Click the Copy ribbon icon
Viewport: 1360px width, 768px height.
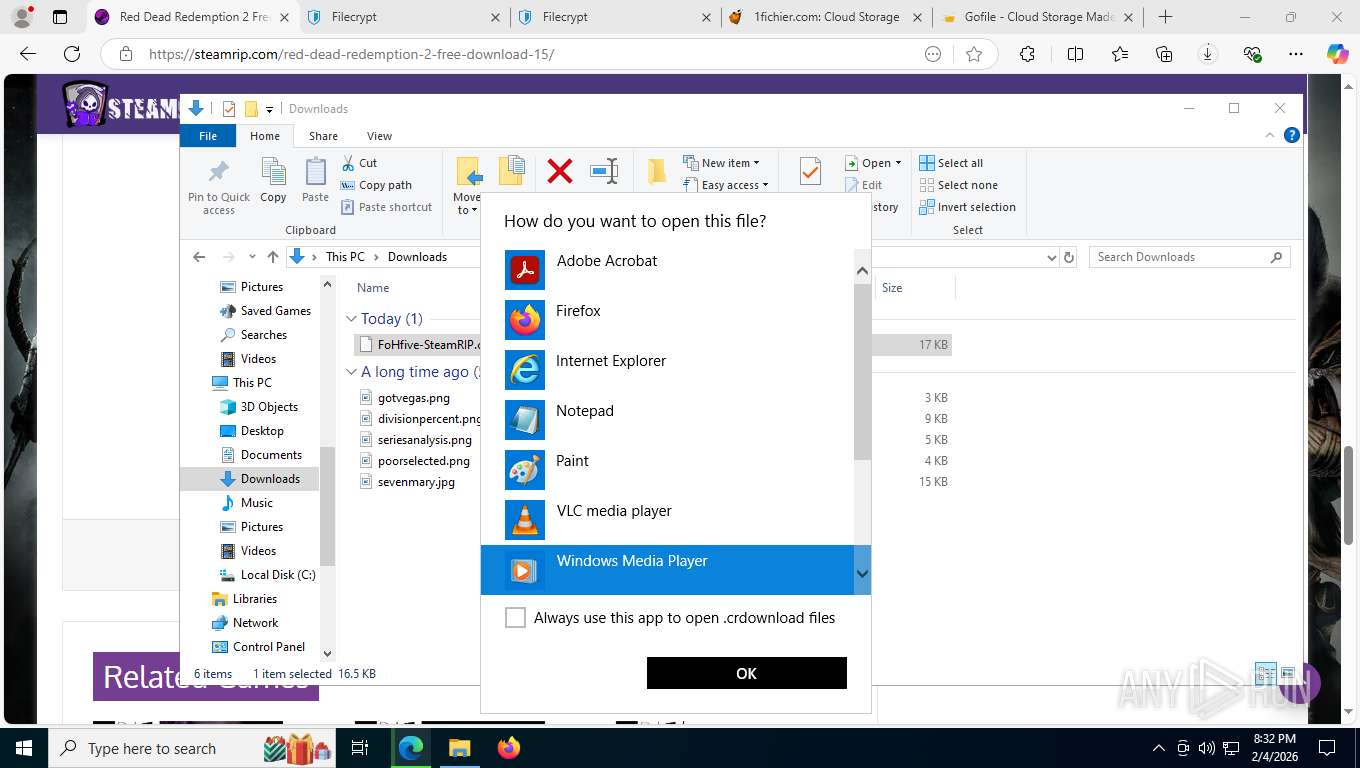coord(273,180)
